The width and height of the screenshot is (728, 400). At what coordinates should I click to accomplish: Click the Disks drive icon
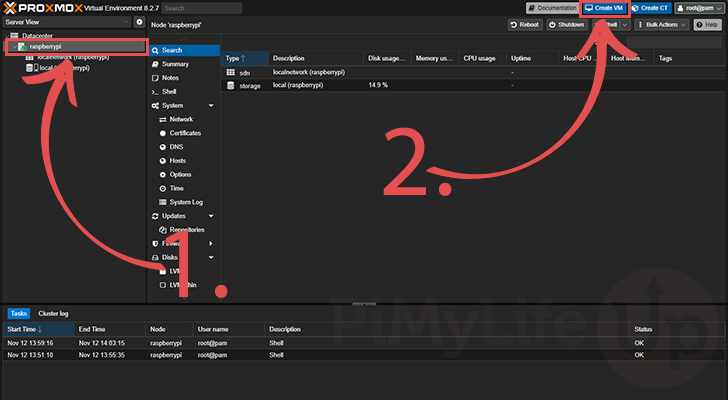click(x=156, y=258)
